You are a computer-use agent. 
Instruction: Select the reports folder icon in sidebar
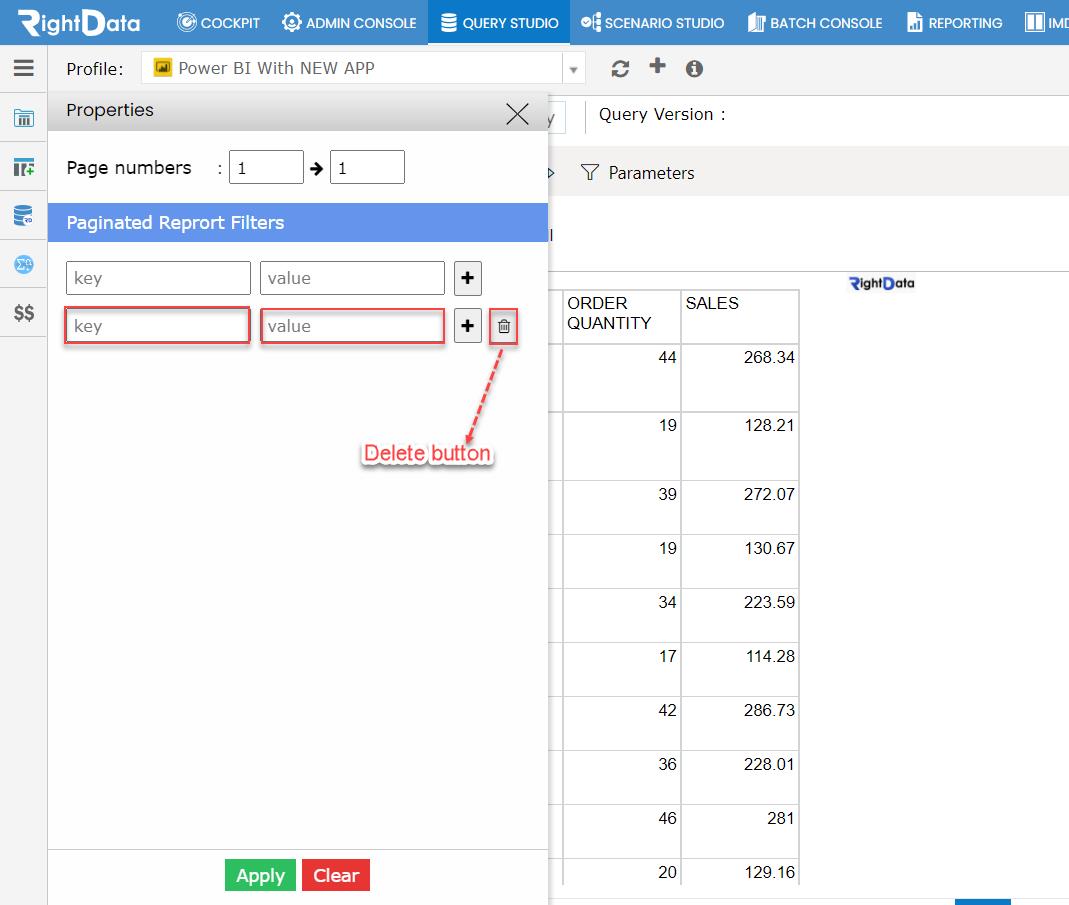(x=24, y=117)
